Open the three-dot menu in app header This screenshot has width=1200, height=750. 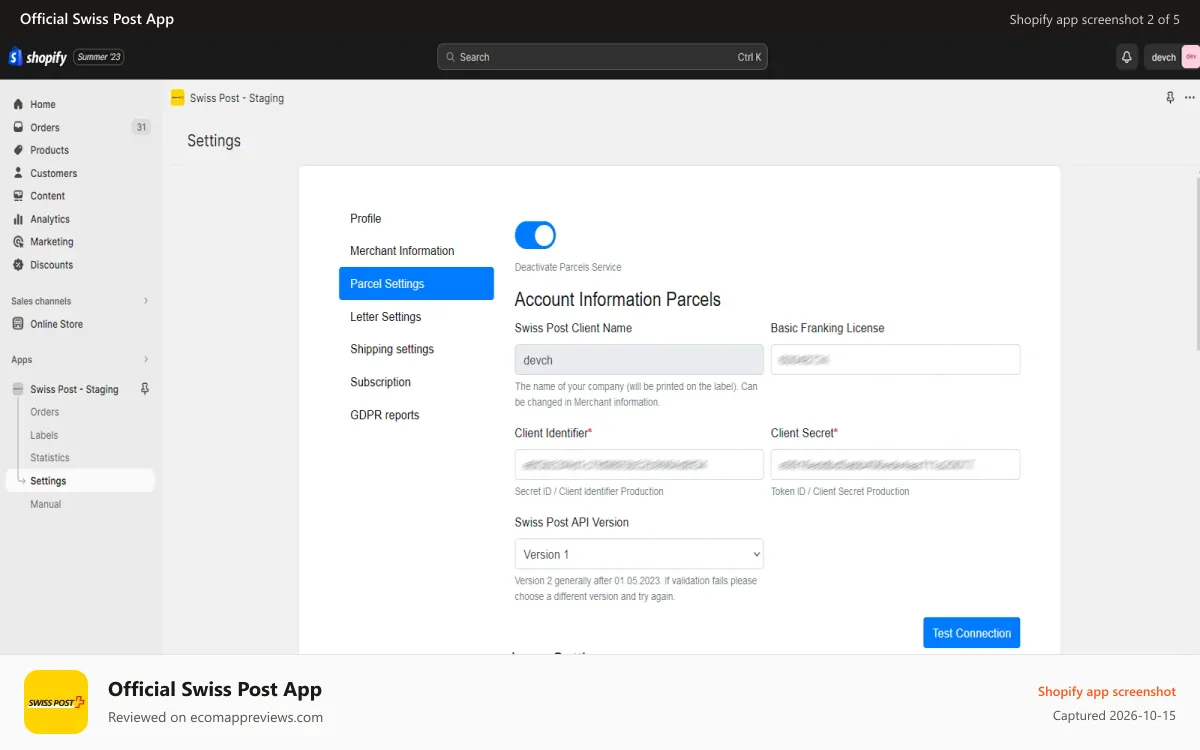coord(1189,98)
